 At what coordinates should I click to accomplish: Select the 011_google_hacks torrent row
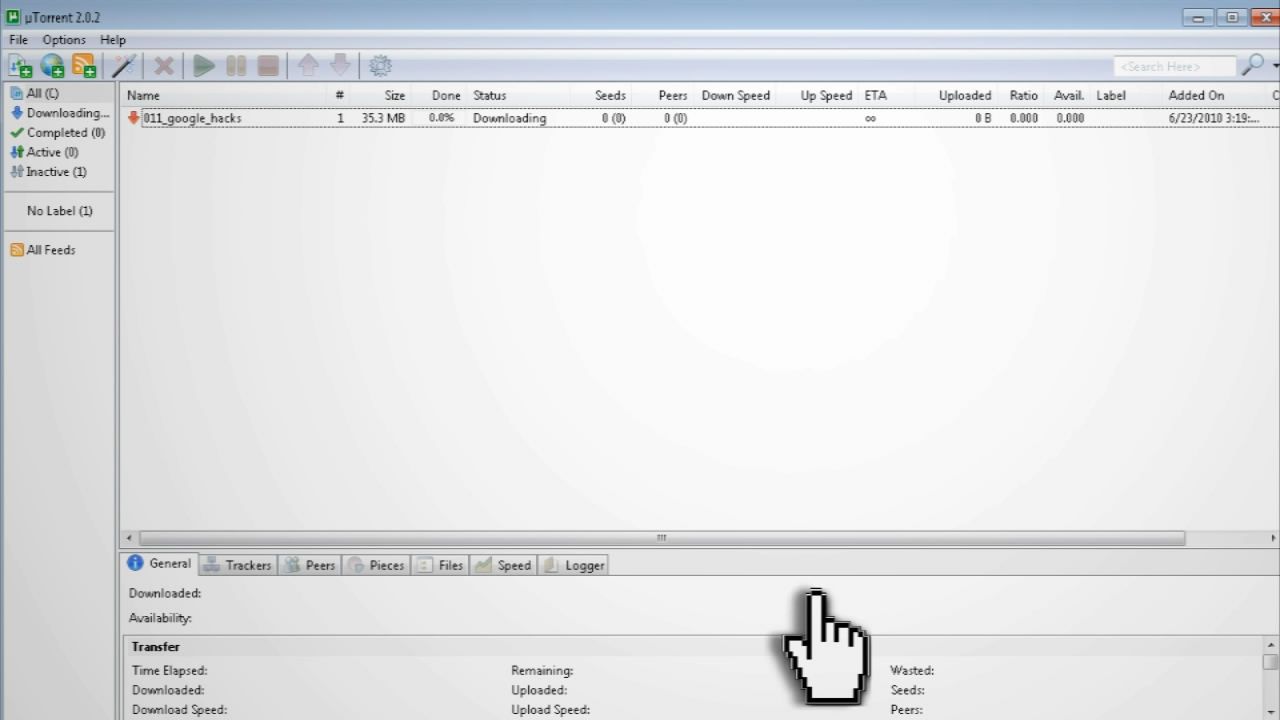click(x=192, y=117)
